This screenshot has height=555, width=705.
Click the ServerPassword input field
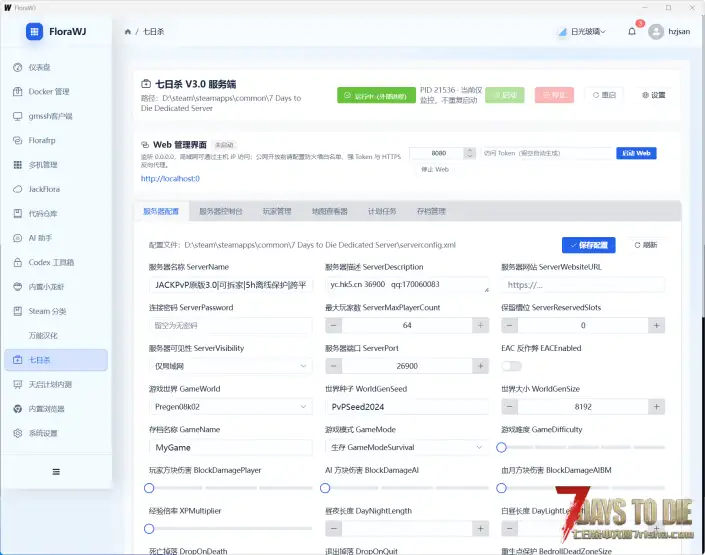point(230,325)
